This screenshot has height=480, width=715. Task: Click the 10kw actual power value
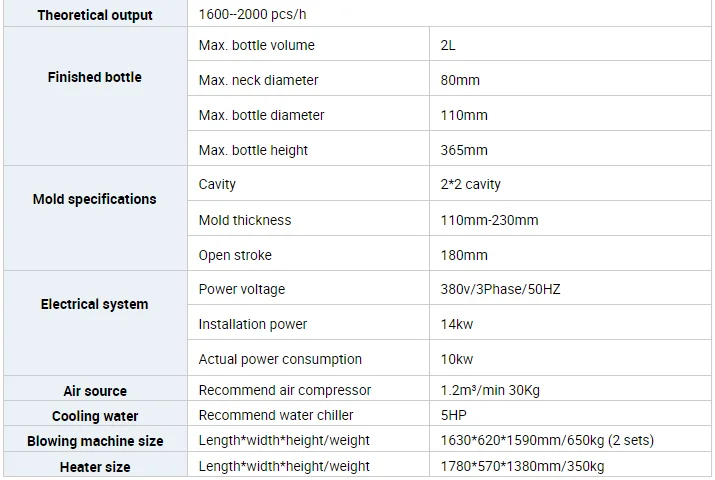click(x=457, y=359)
